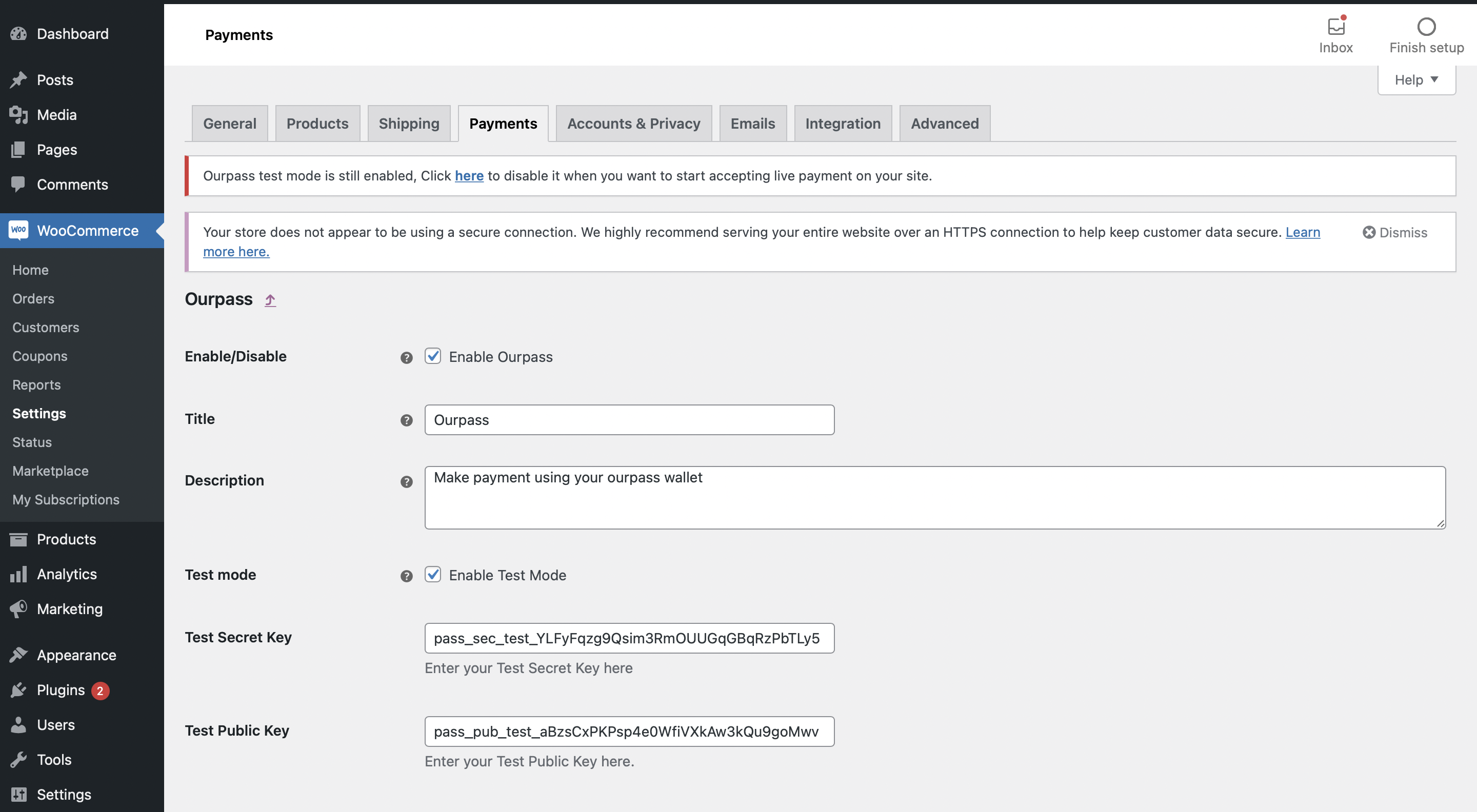
Task: Open the Integration tab
Action: [843, 123]
